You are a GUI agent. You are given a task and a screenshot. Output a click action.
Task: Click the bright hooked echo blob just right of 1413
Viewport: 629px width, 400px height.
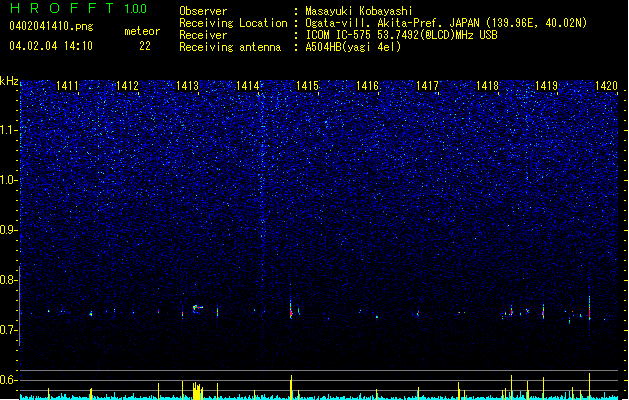197,308
